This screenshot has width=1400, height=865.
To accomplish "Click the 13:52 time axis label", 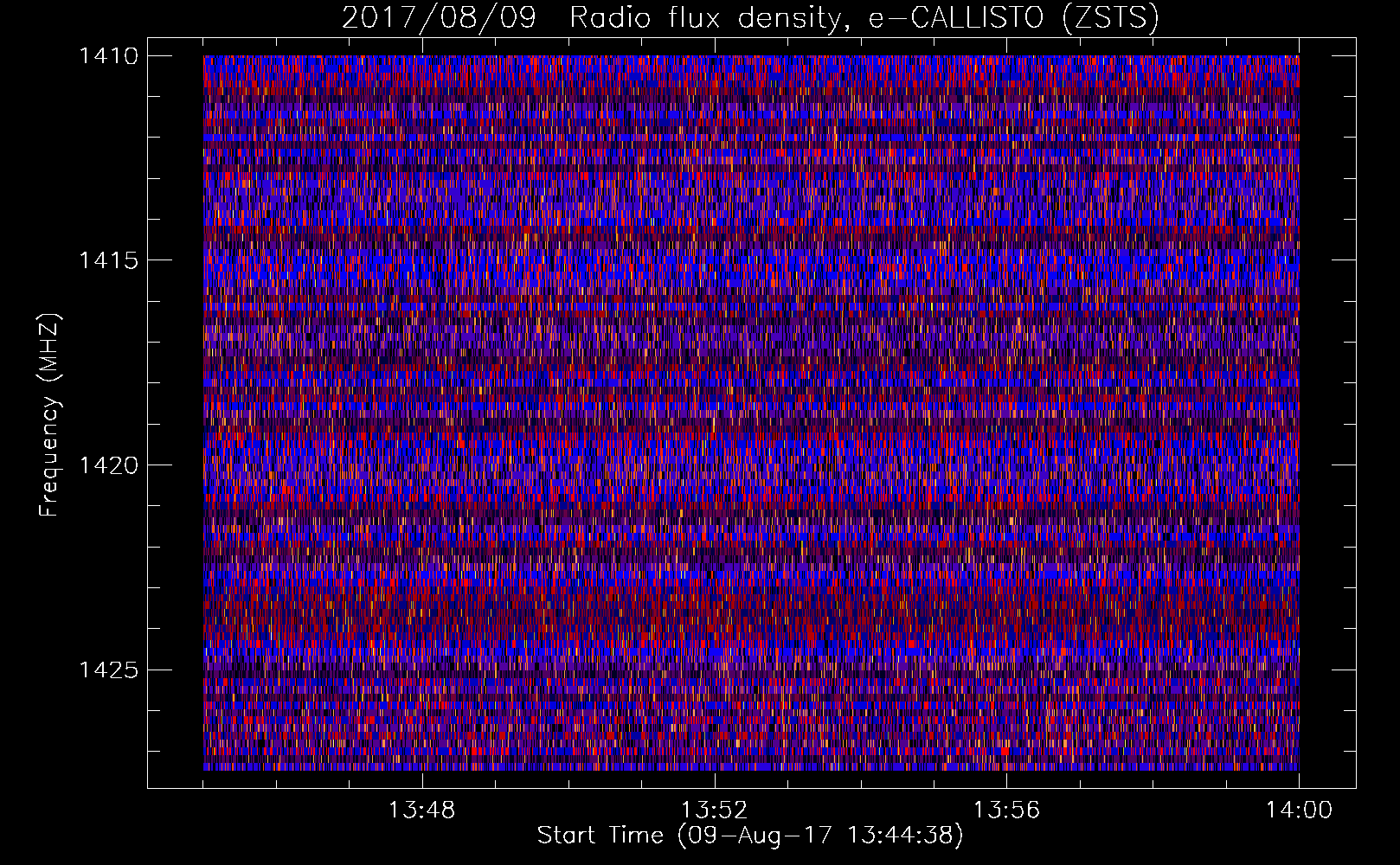I will click(714, 811).
